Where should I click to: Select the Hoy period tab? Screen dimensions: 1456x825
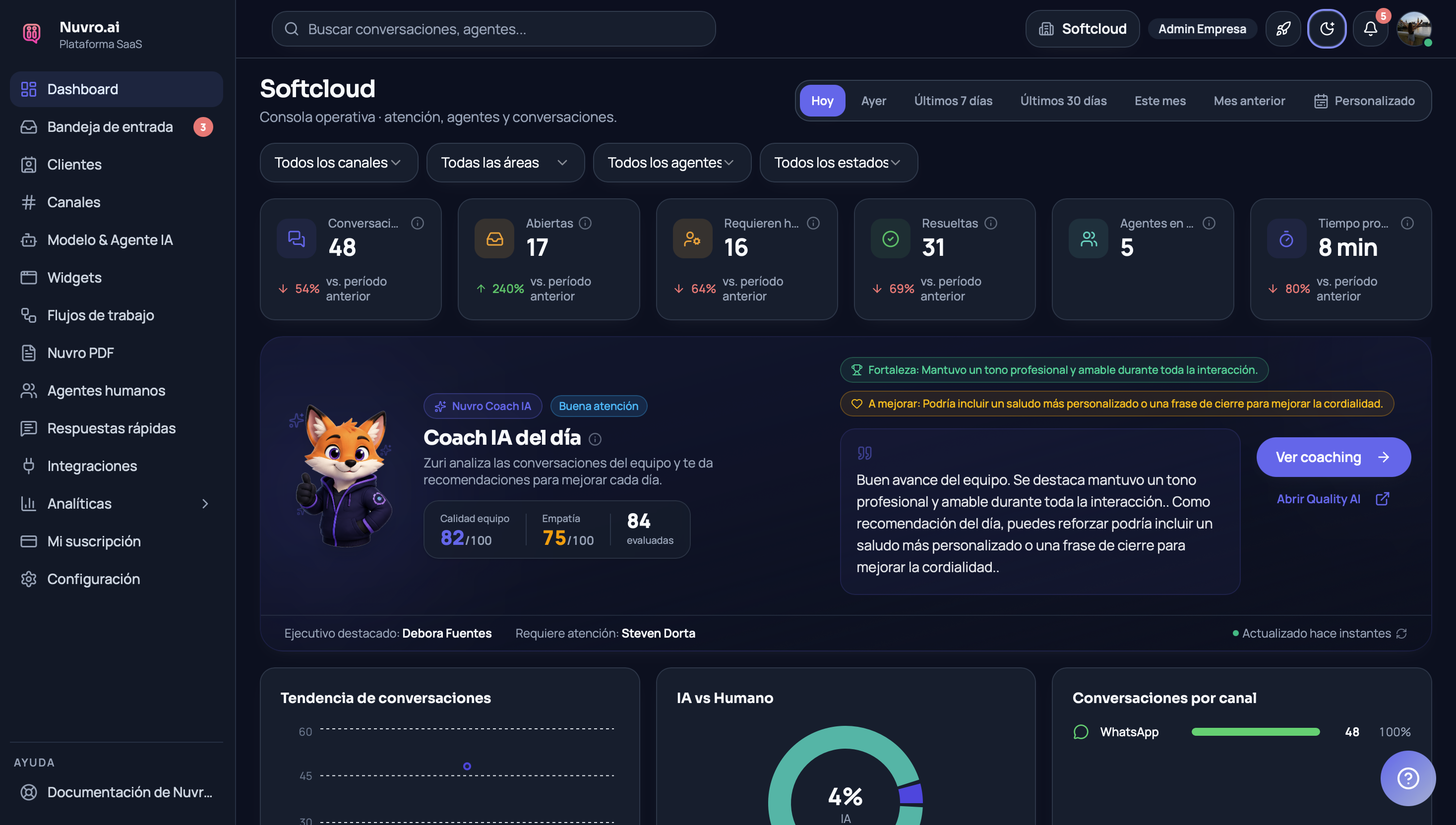[x=822, y=101]
